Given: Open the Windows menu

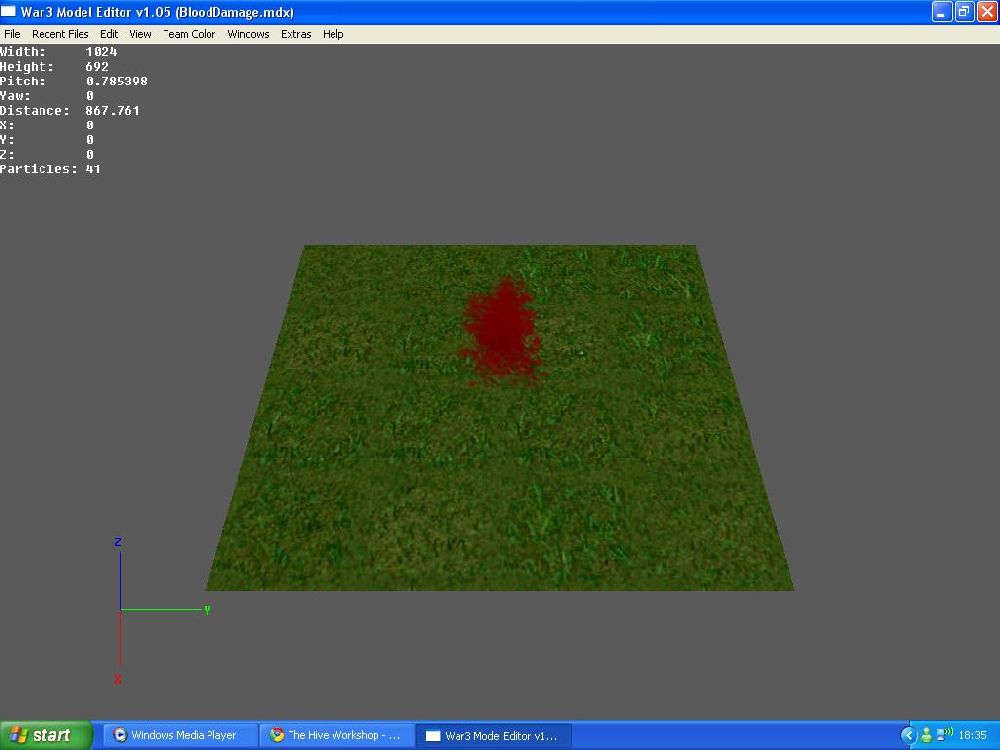Looking at the screenshot, I should [x=248, y=34].
